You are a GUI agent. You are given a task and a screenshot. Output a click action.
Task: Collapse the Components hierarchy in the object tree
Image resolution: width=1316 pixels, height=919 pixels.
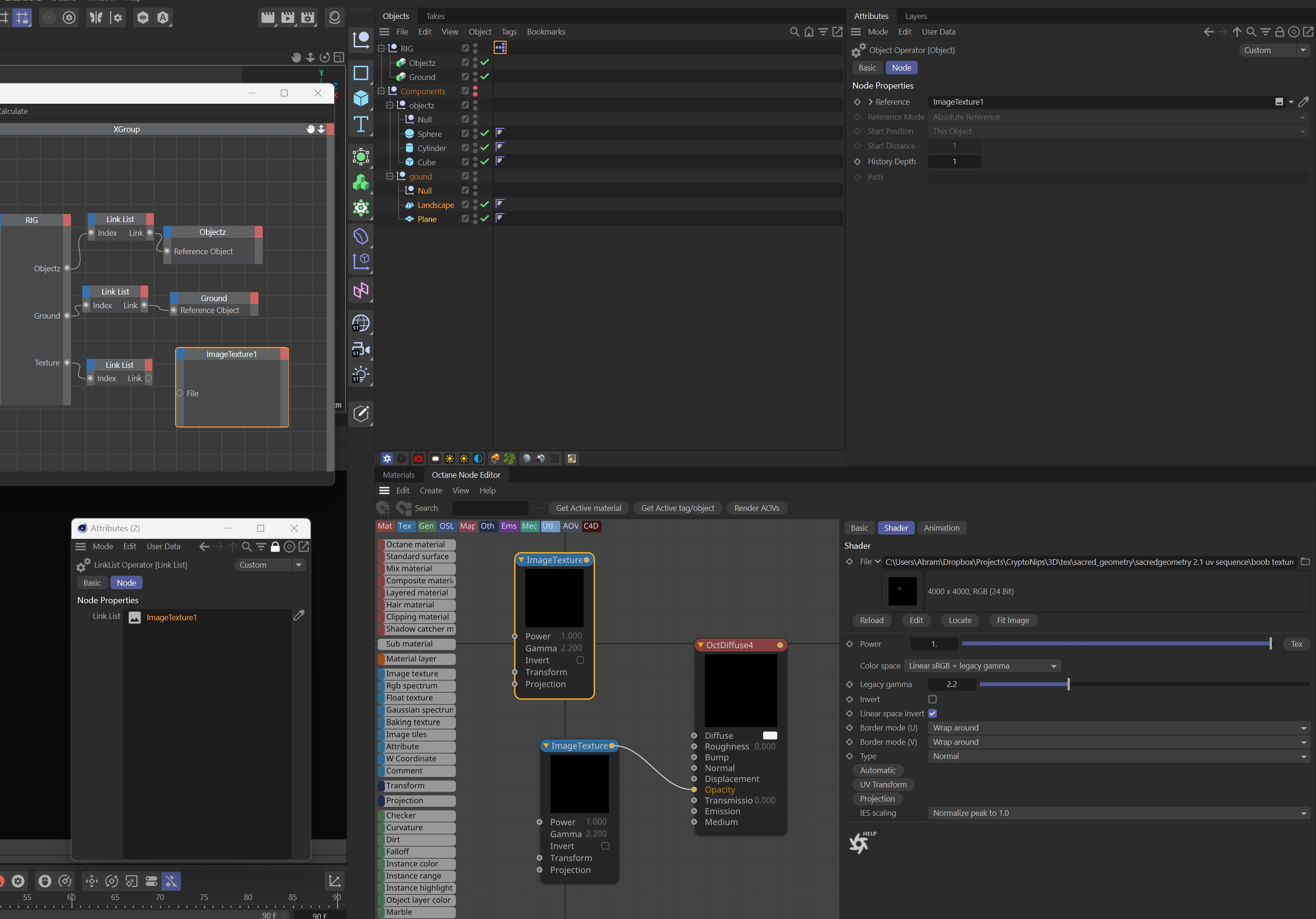pyautogui.click(x=381, y=91)
